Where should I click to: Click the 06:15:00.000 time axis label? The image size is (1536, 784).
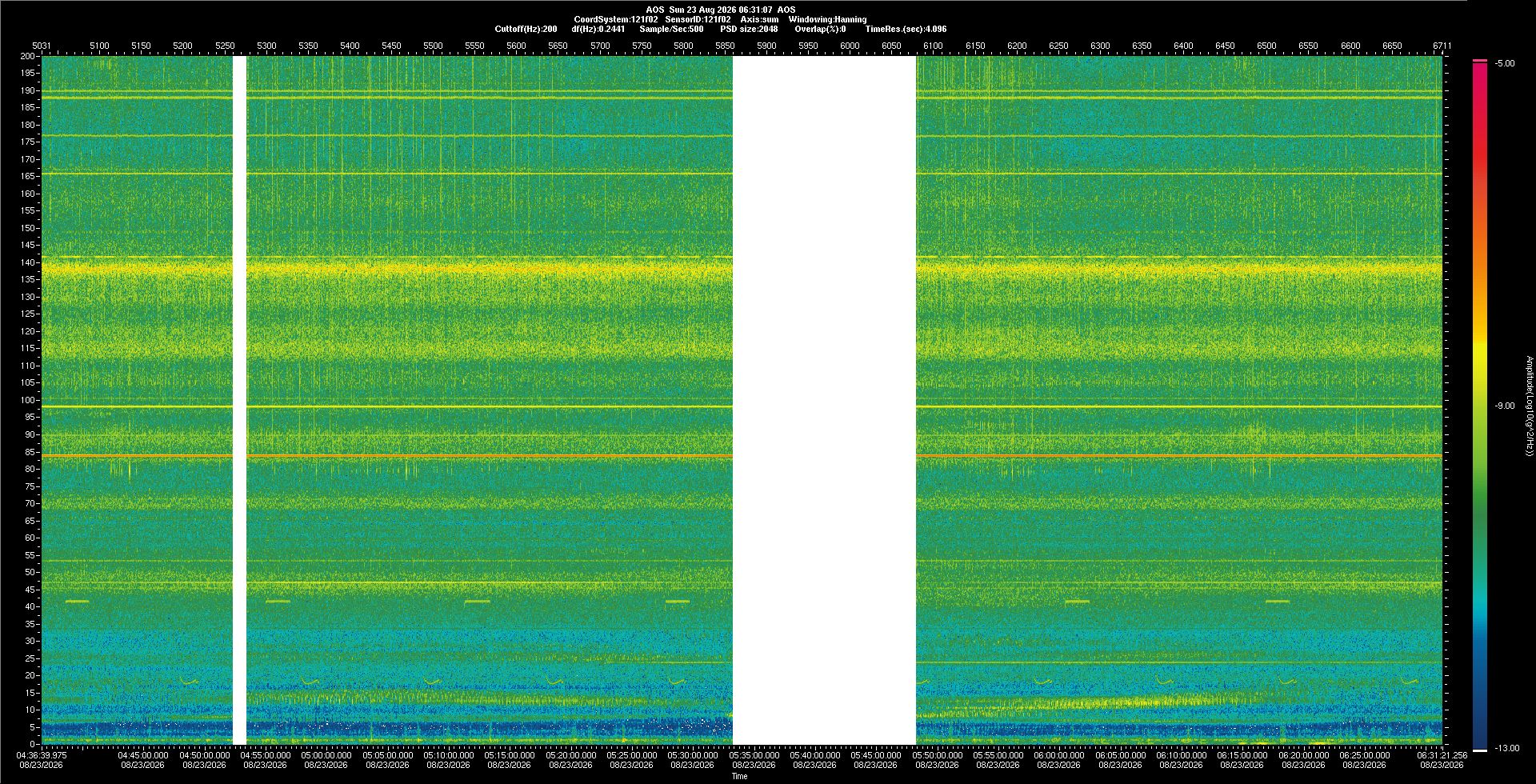click(x=1242, y=754)
